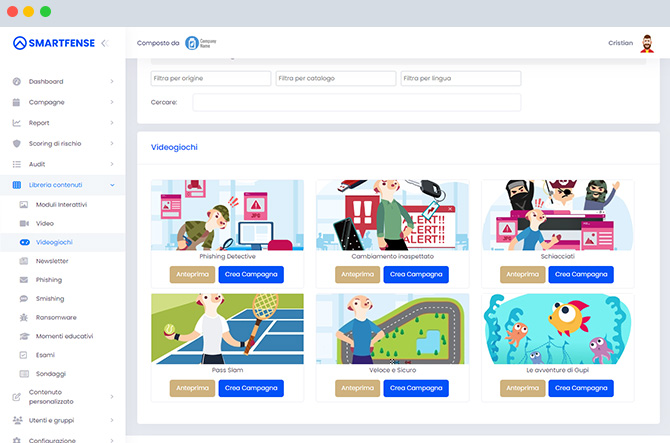Expand the Campagne menu chevron
This screenshot has width=670, height=443.
pyautogui.click(x=112, y=102)
